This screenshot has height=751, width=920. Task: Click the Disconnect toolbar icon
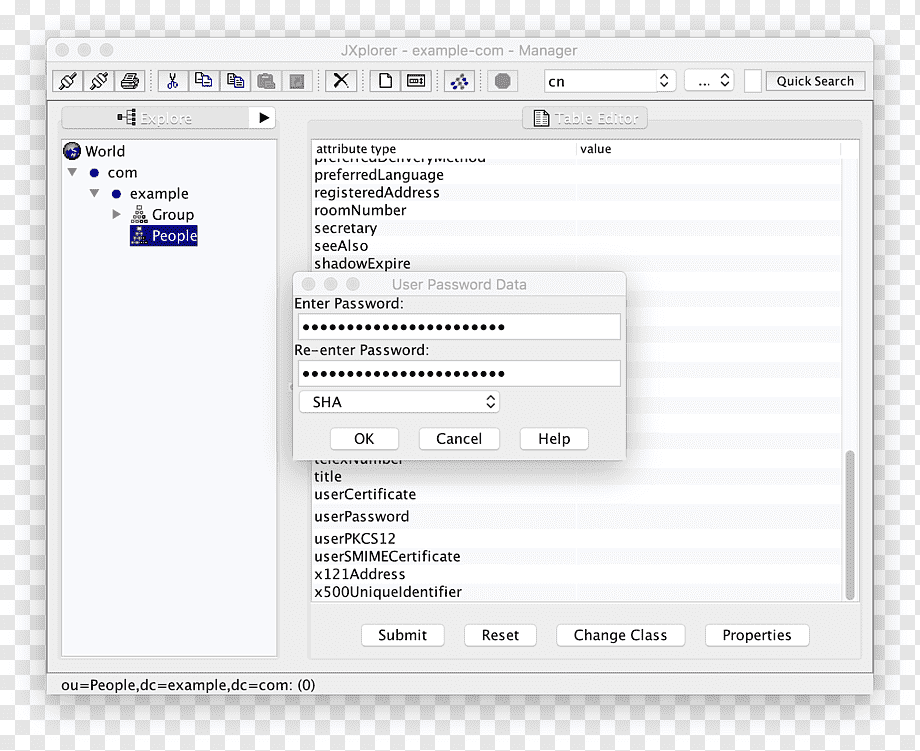[99, 81]
